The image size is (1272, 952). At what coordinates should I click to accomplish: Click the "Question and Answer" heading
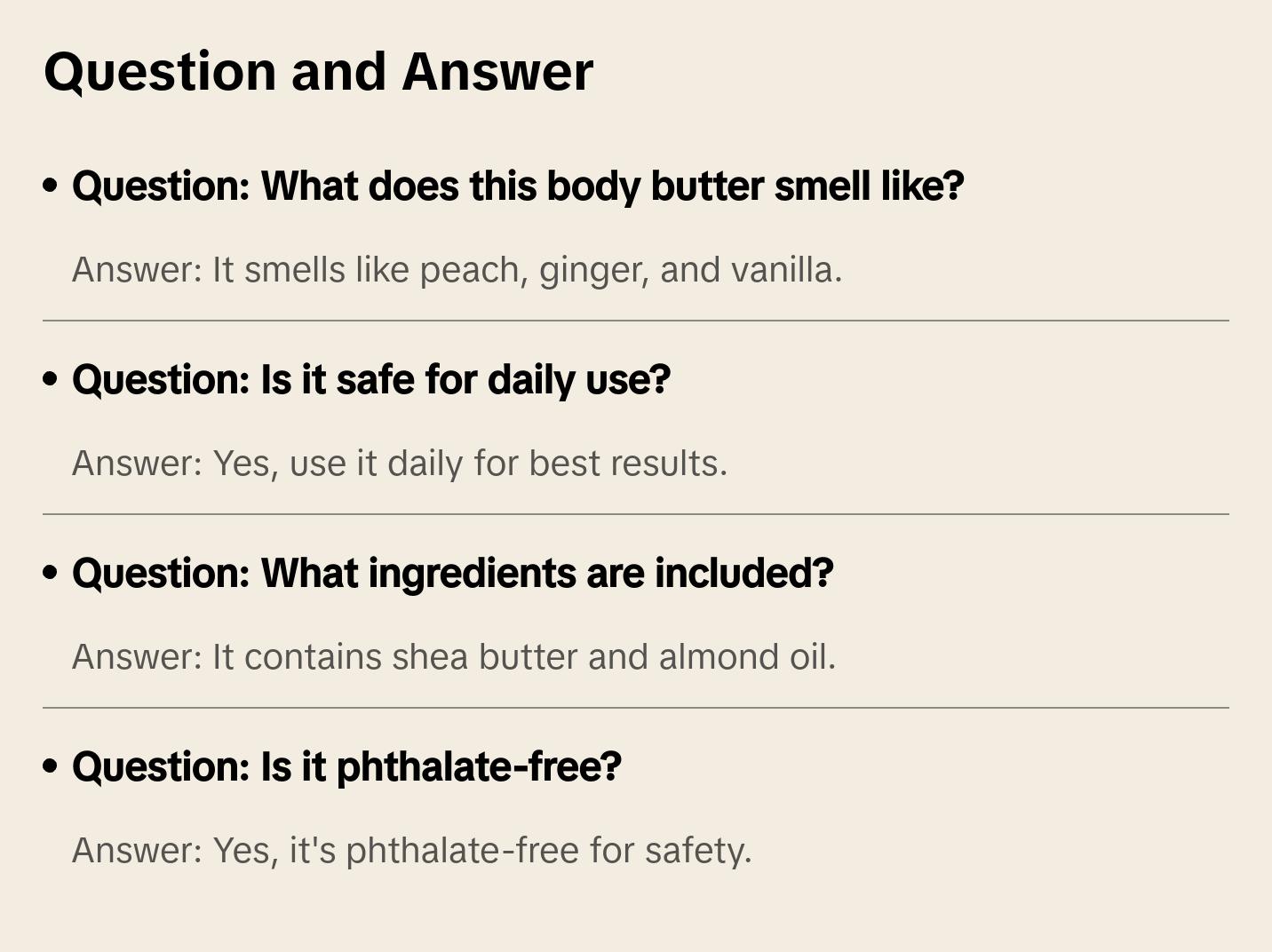point(318,71)
